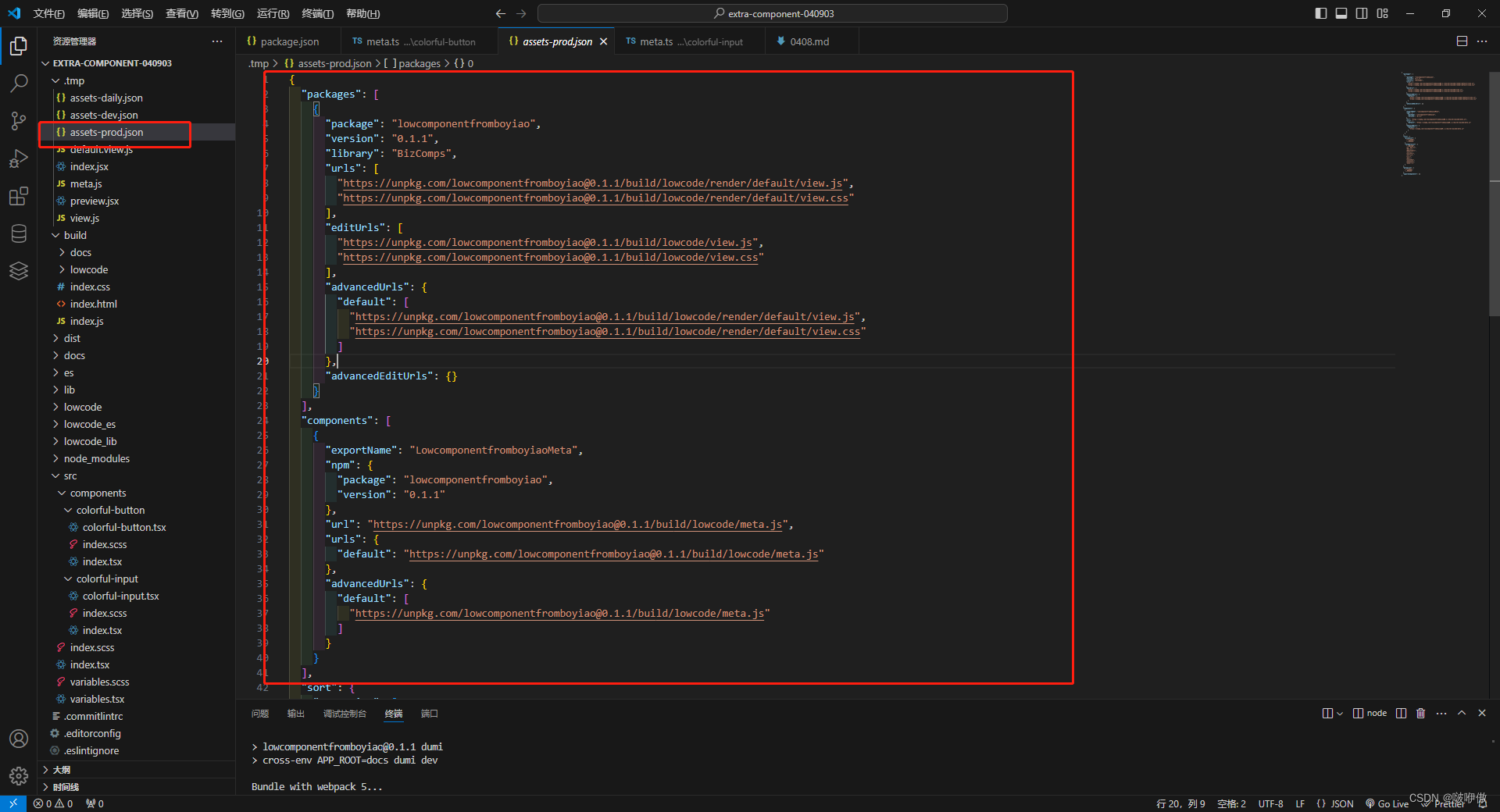Go back with the left arrow
The image size is (1500, 812).
[x=501, y=13]
